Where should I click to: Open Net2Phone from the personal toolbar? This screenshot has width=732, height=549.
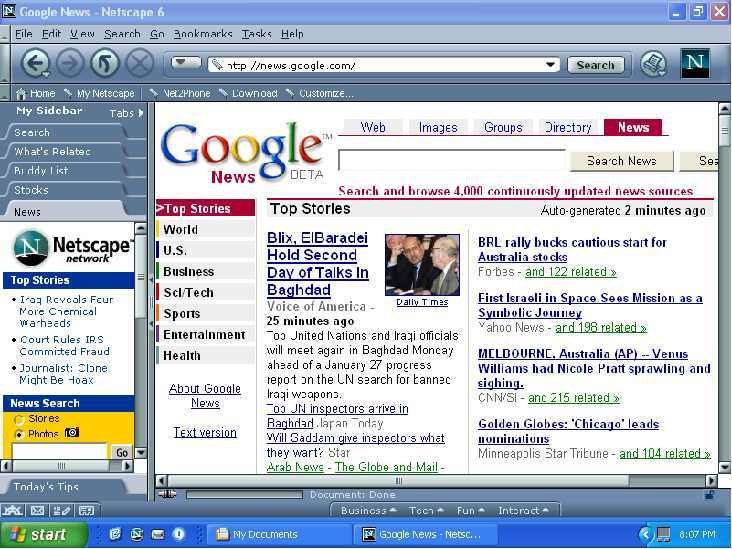pos(180,93)
